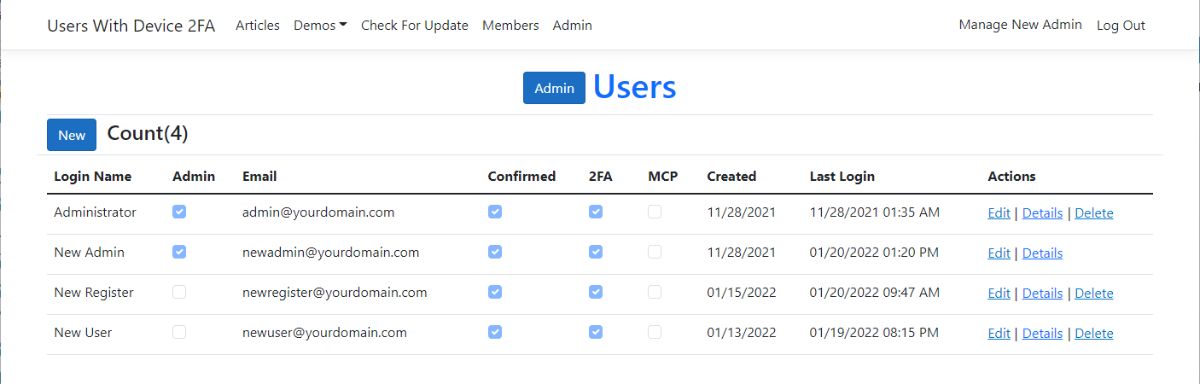Screen dimensions: 1200x384
Task: Click the New user button
Action: pyautogui.click(x=72, y=135)
